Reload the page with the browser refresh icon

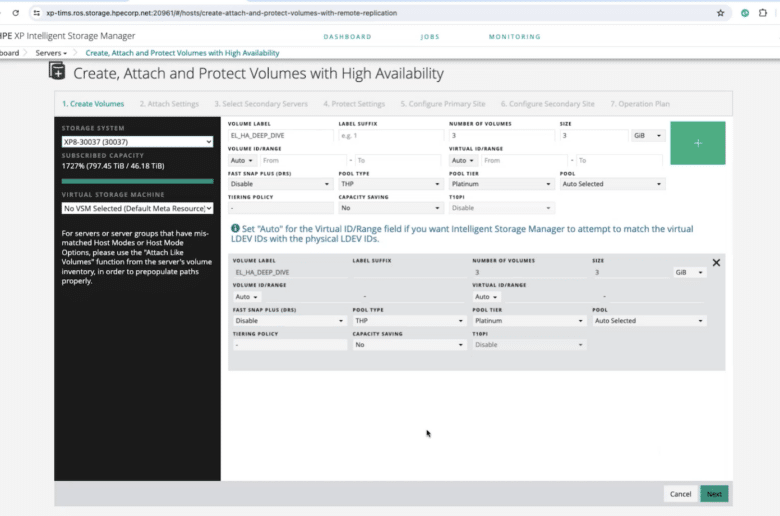point(15,13)
